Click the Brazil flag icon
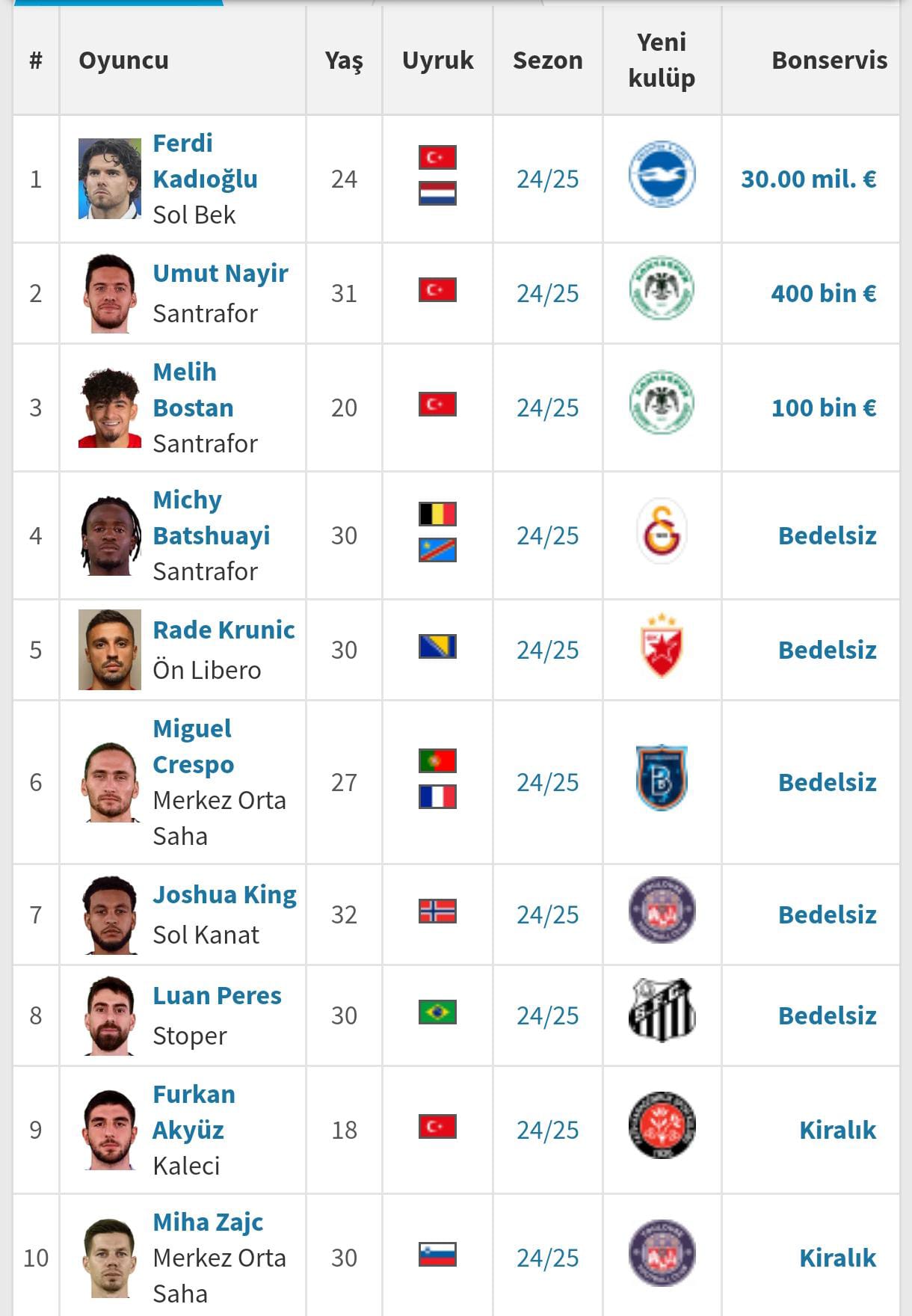Image resolution: width=912 pixels, height=1316 pixels. 437,1012
